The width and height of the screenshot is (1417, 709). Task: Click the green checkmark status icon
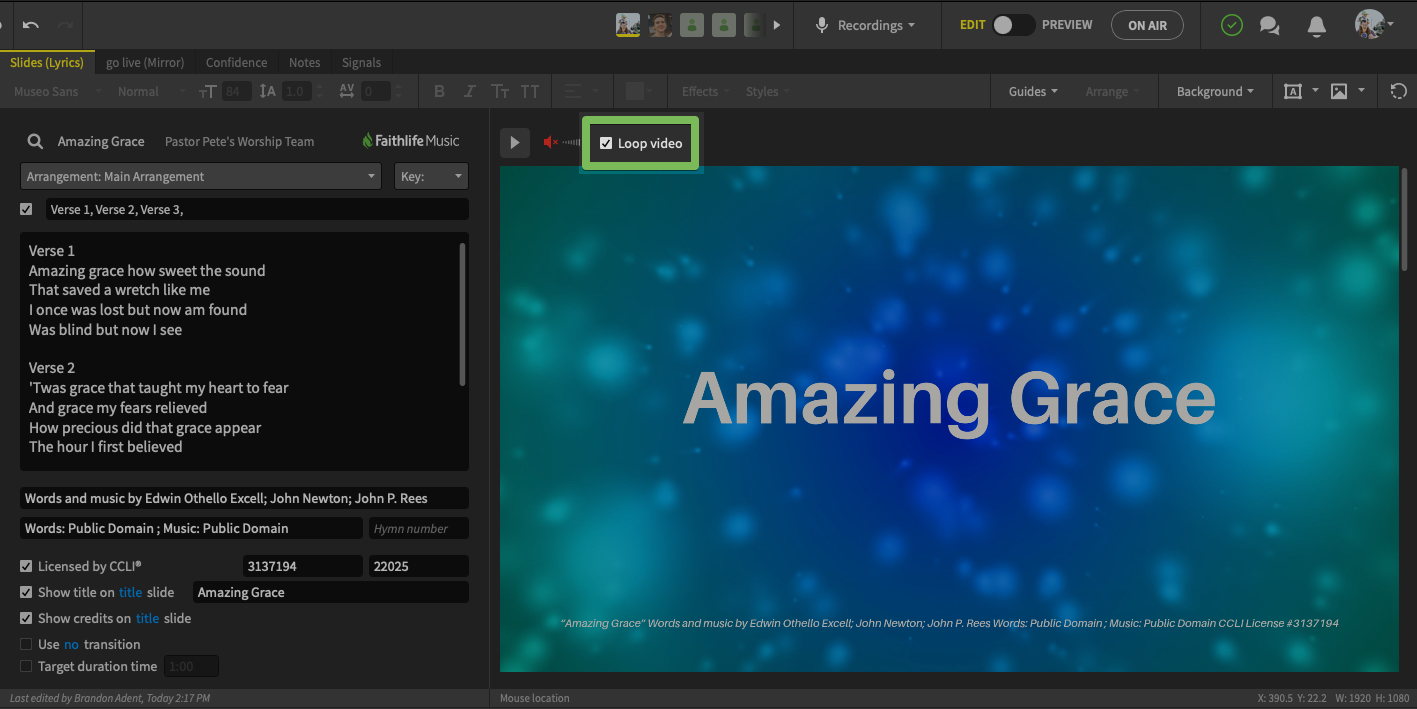pyautogui.click(x=1232, y=25)
